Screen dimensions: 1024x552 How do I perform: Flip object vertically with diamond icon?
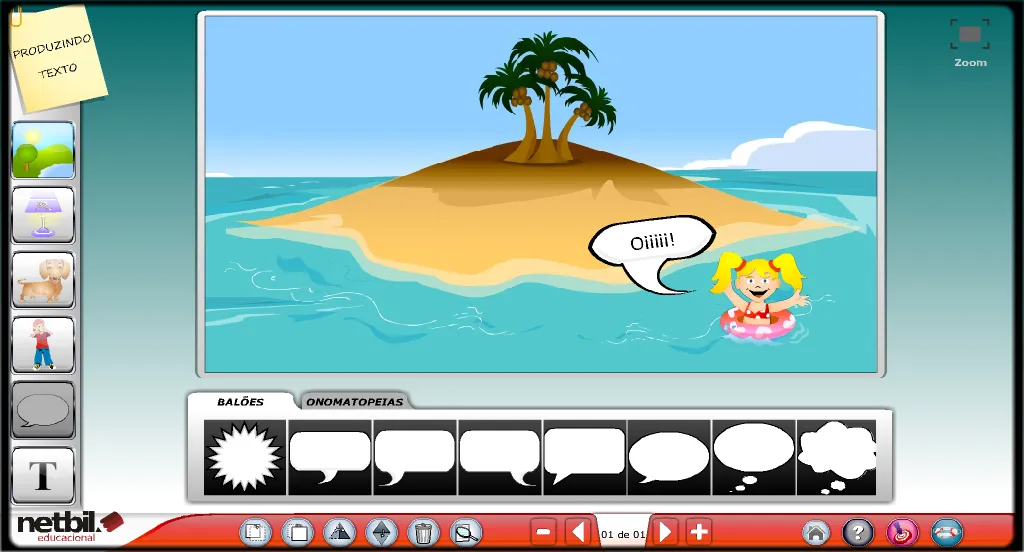click(x=381, y=532)
